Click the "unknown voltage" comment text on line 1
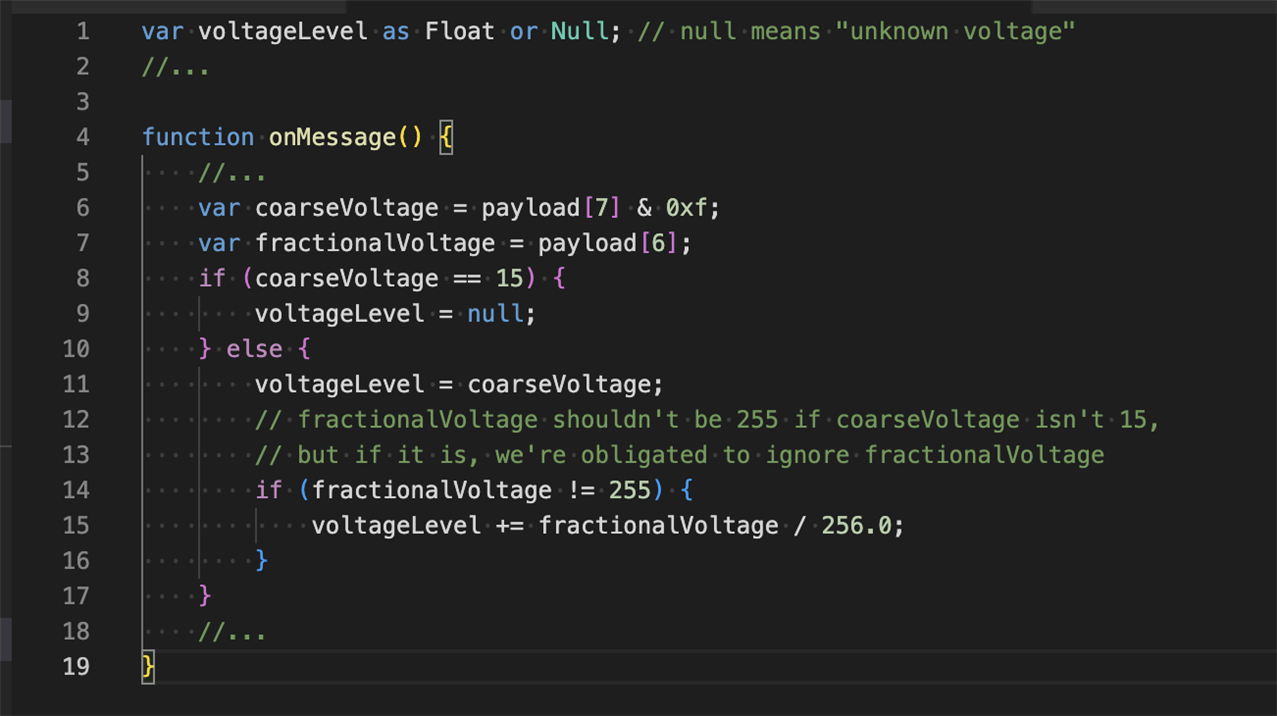 point(954,31)
